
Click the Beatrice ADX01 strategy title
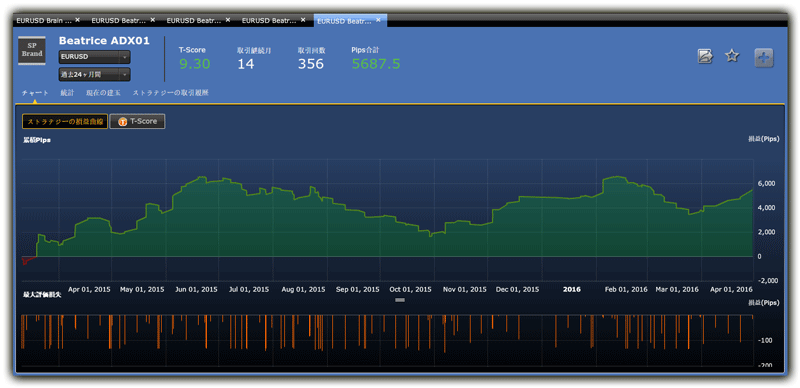104,41
